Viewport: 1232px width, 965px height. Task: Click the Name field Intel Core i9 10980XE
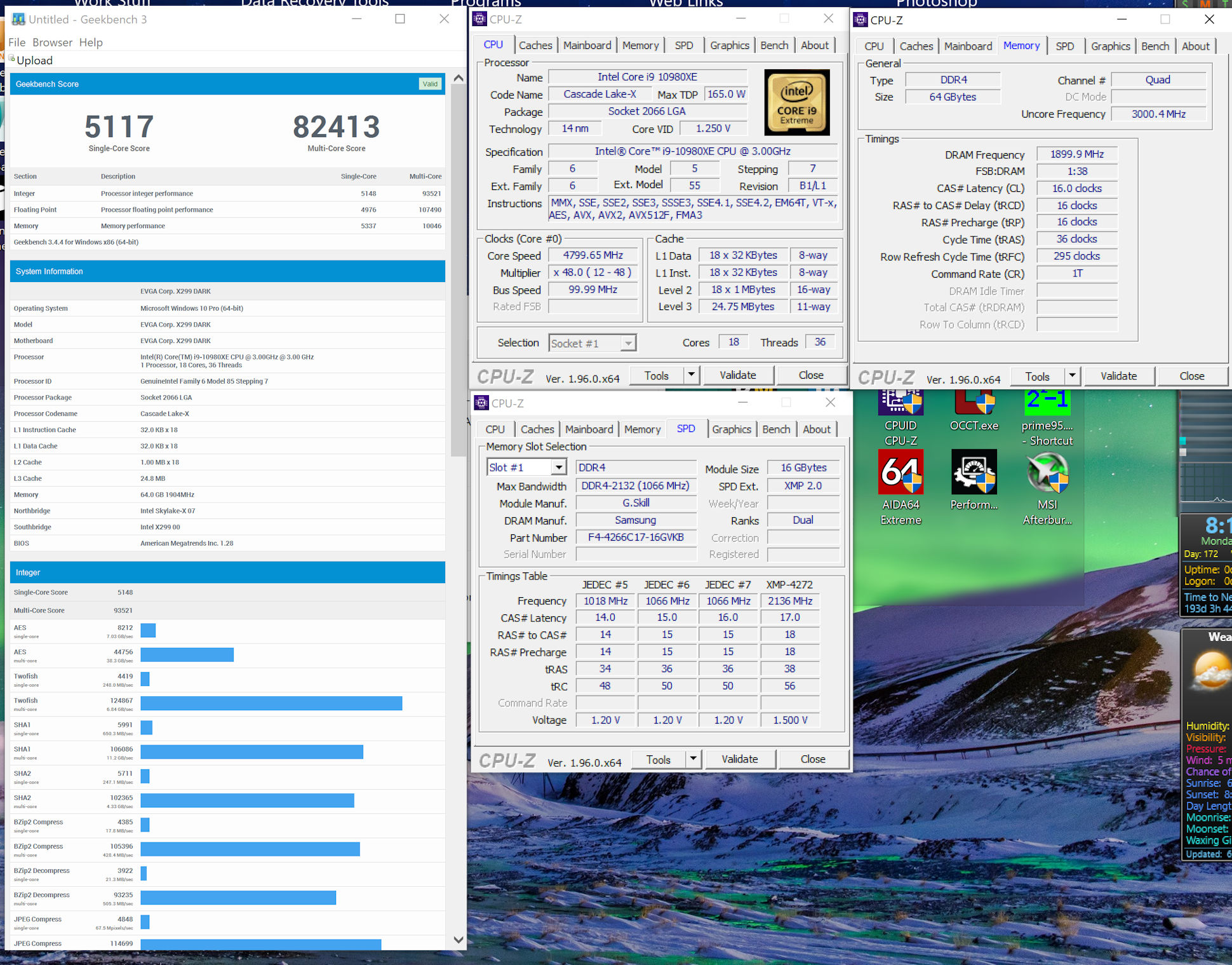click(x=647, y=76)
